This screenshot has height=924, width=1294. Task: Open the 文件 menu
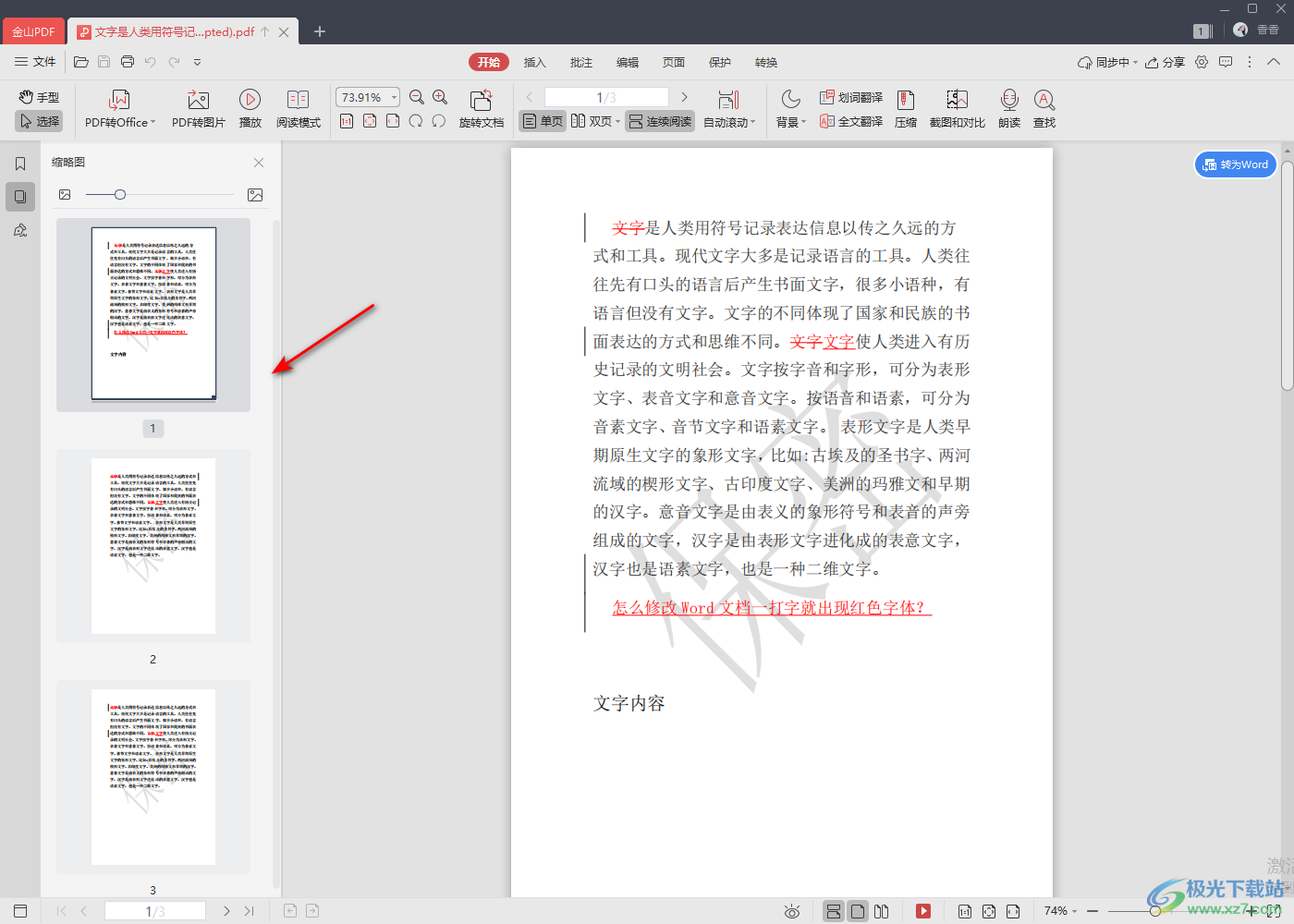(x=35, y=62)
